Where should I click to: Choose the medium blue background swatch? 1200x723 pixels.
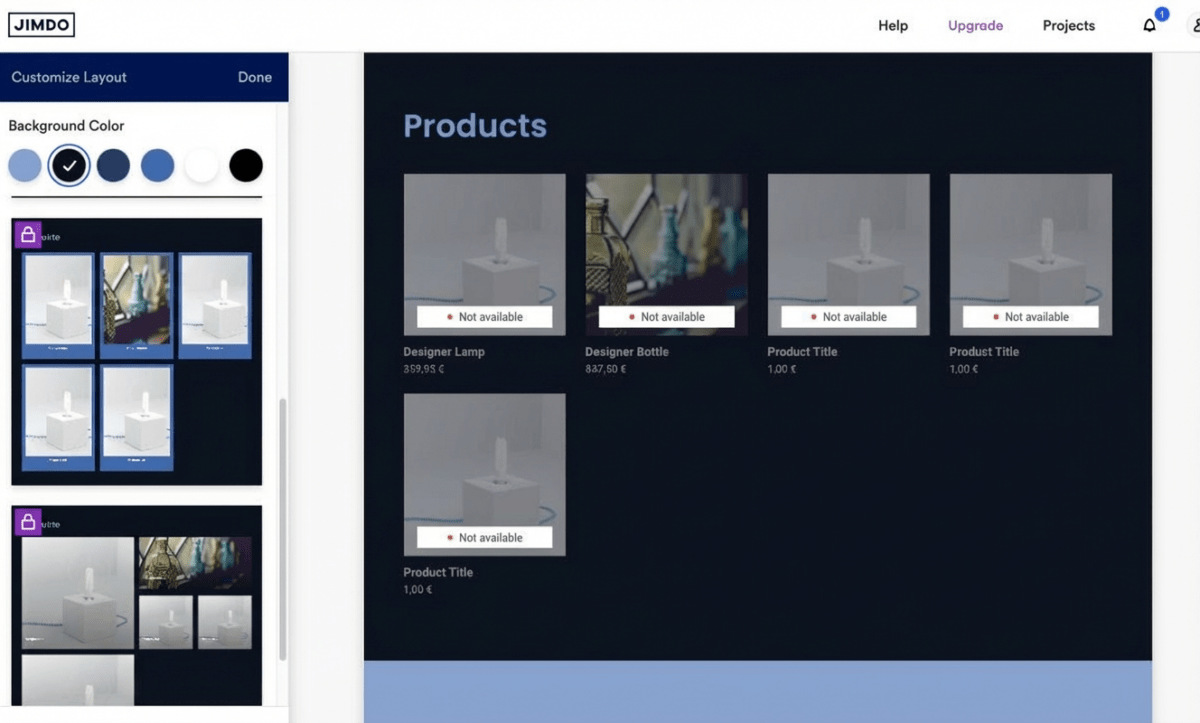[157, 166]
